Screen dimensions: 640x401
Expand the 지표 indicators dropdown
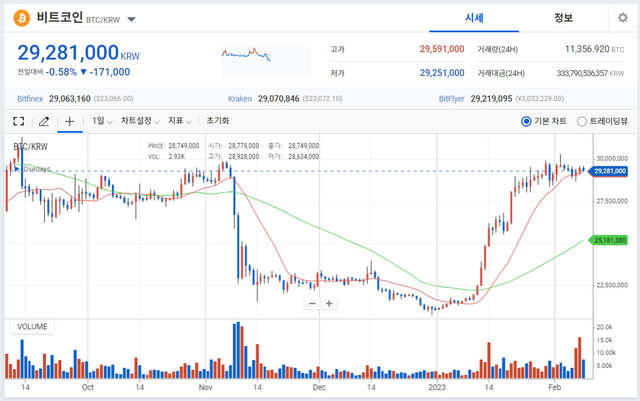180,121
